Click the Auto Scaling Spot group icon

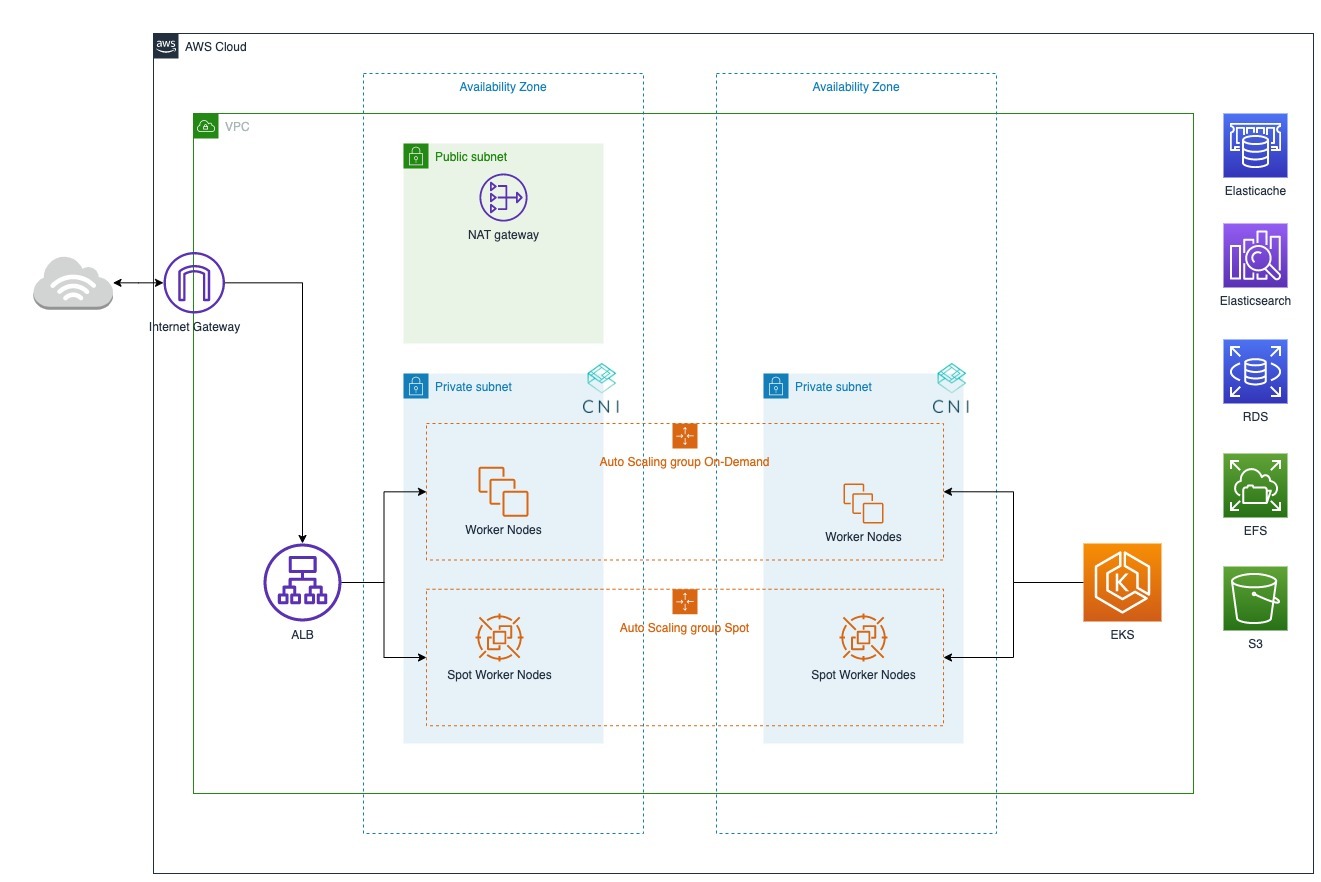coord(685,601)
